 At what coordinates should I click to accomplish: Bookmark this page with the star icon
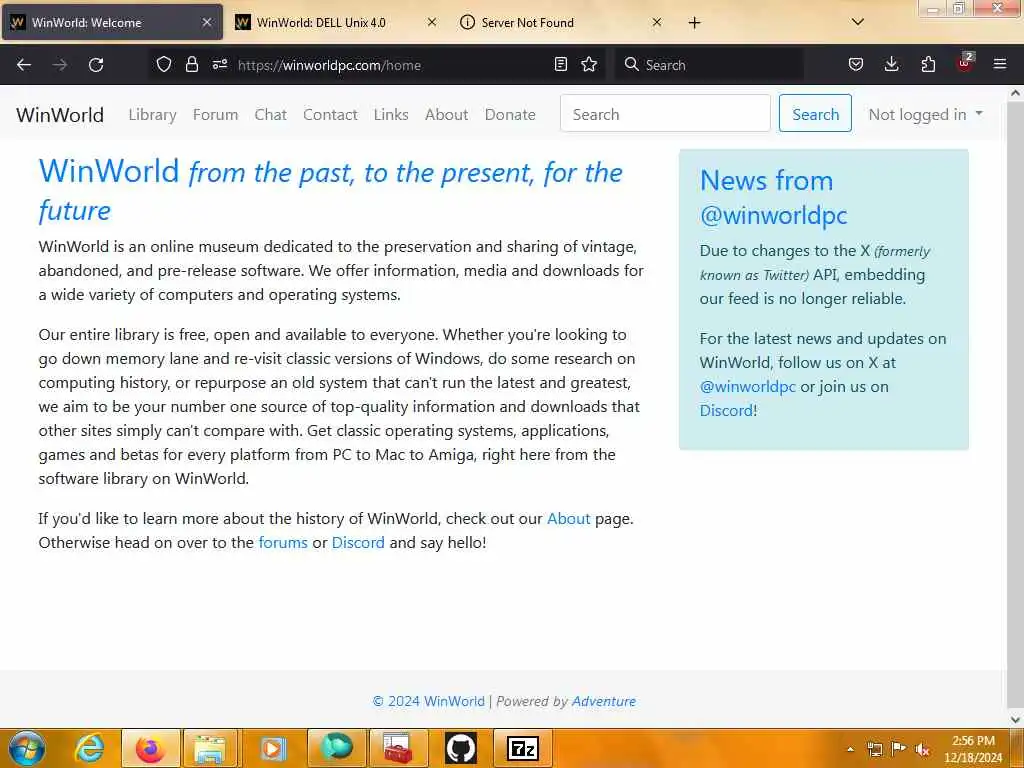[x=589, y=65]
